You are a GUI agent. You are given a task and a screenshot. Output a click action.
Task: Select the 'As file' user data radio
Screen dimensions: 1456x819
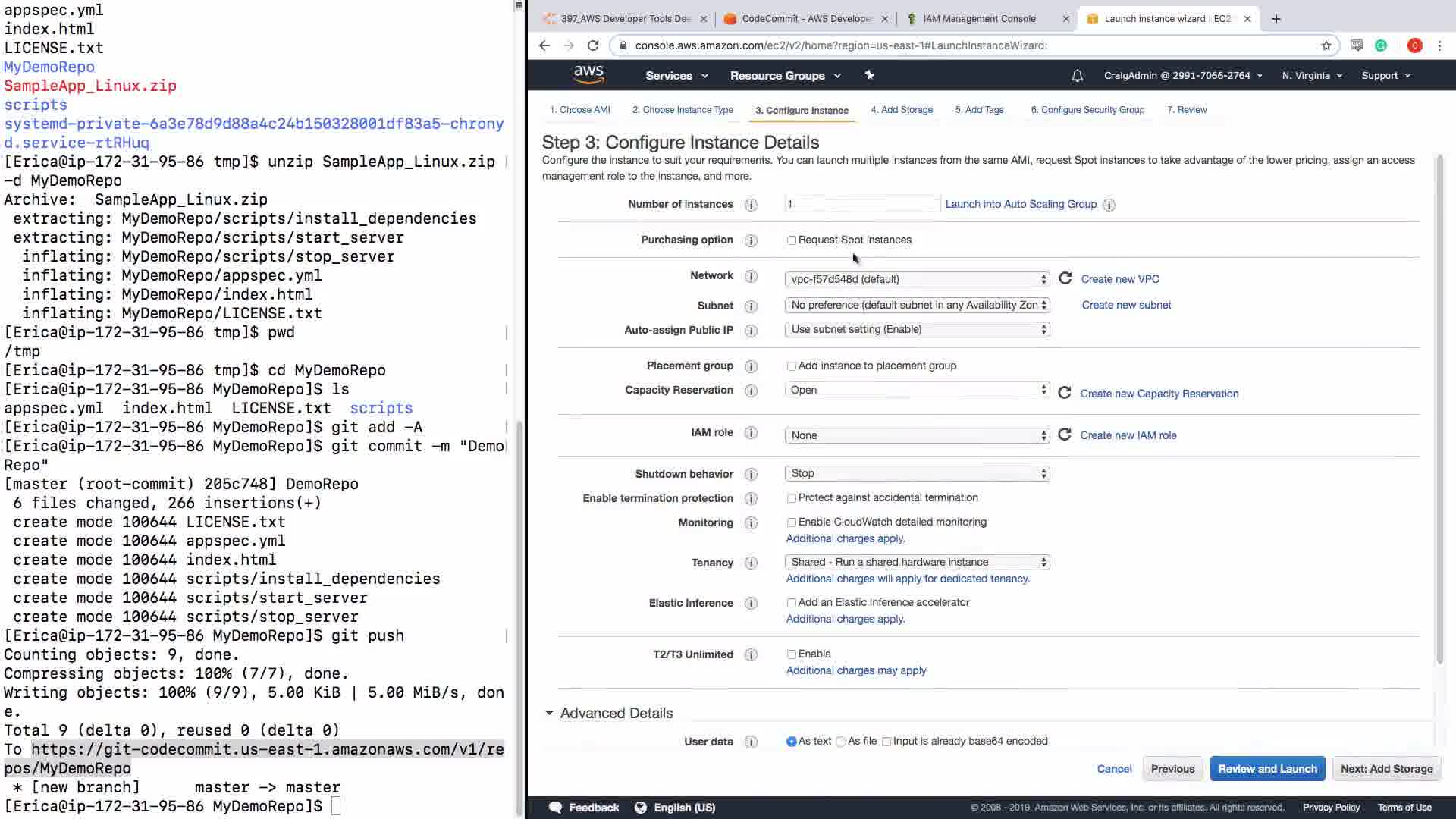pyautogui.click(x=841, y=742)
